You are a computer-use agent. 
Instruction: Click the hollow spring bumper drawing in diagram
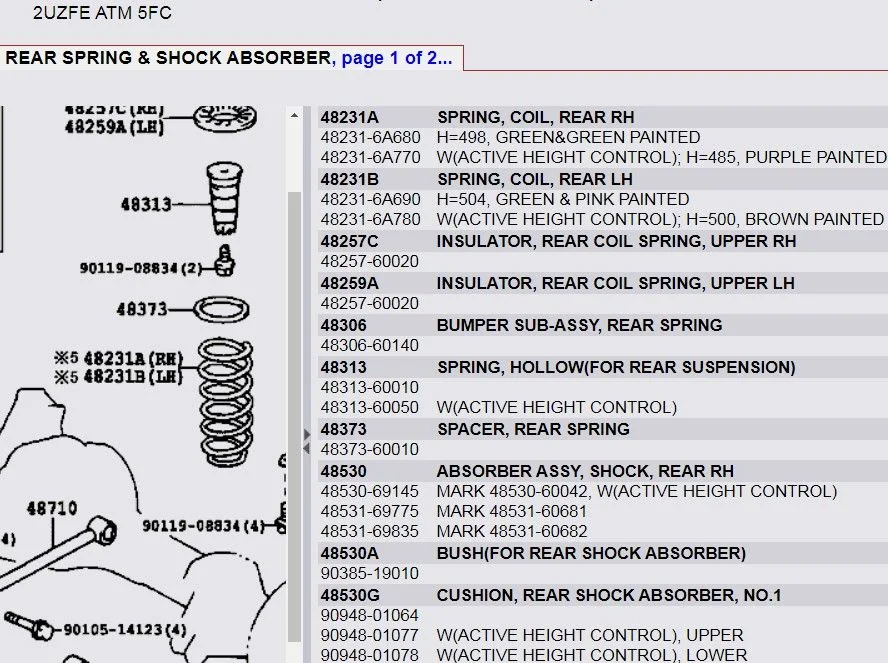[224, 200]
